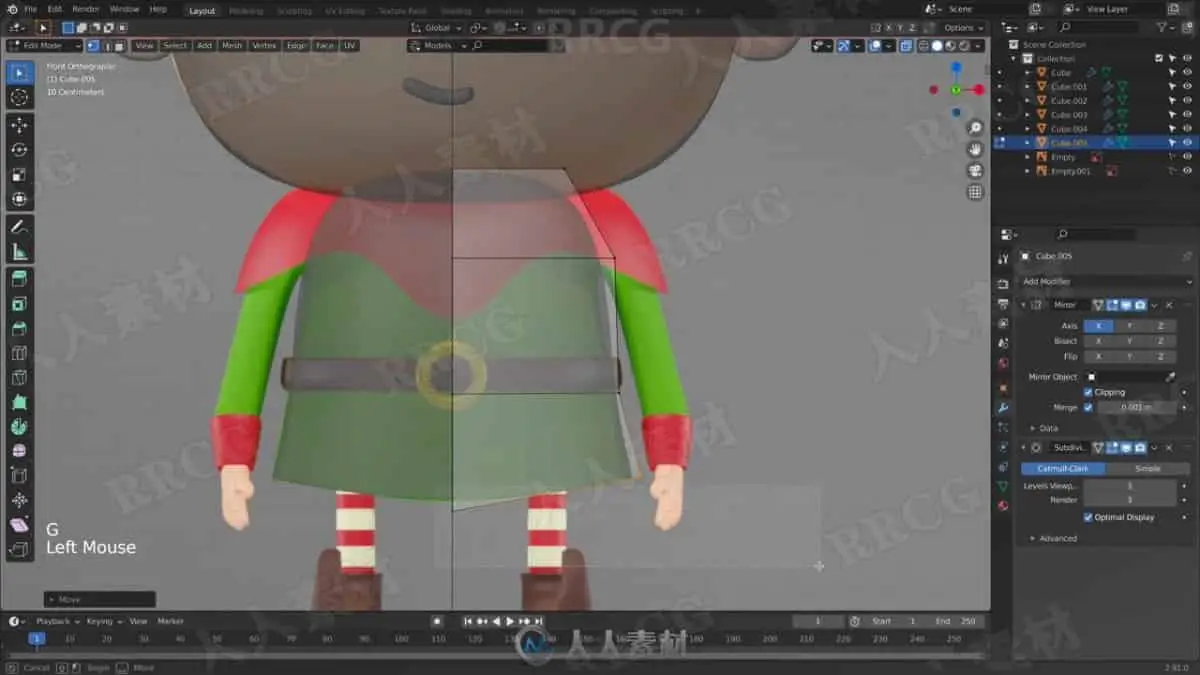This screenshot has width=1200, height=675.
Task: Activate the Cursor tool
Action: click(x=19, y=97)
